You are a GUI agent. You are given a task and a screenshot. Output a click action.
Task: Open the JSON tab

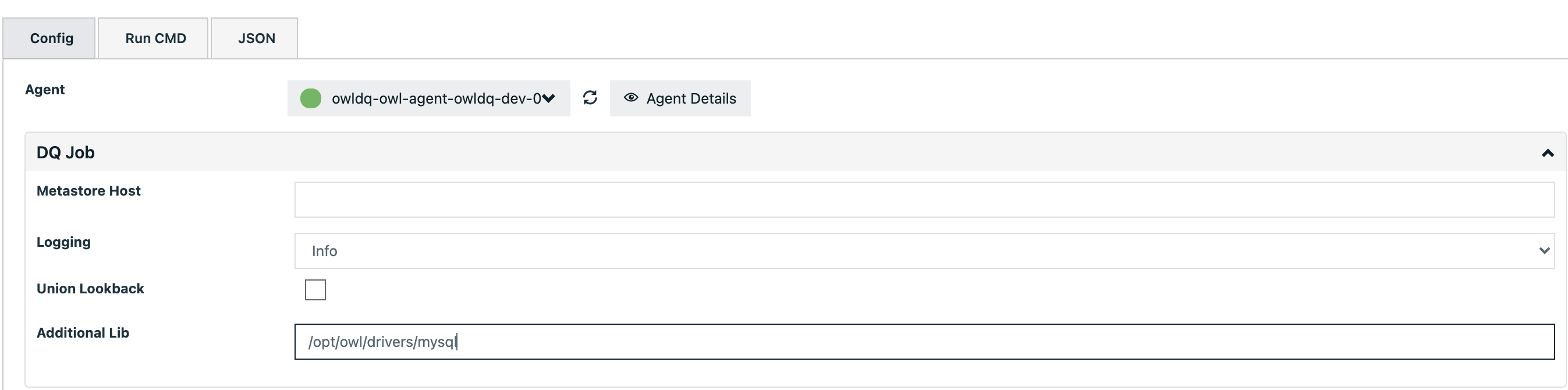coord(255,38)
